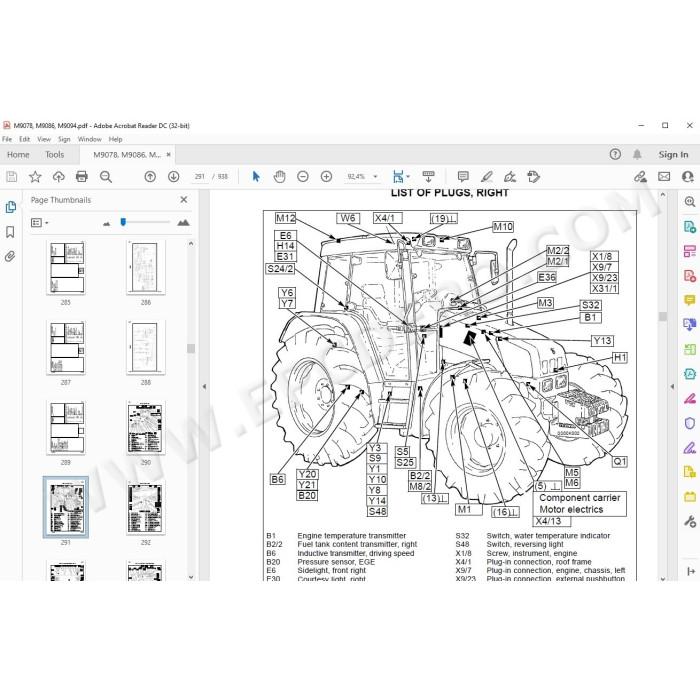The image size is (700, 700).
Task: Zoom out with minus icon
Action: 303,177
